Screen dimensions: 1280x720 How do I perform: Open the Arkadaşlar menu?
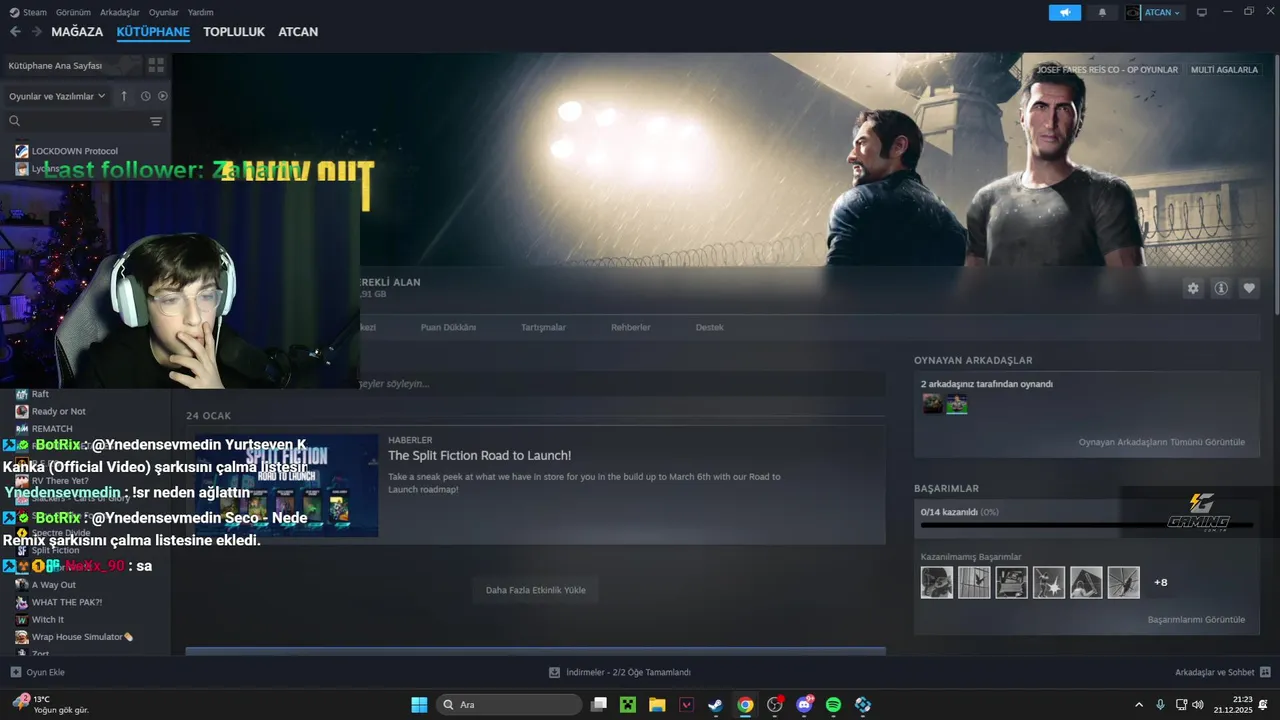point(120,12)
